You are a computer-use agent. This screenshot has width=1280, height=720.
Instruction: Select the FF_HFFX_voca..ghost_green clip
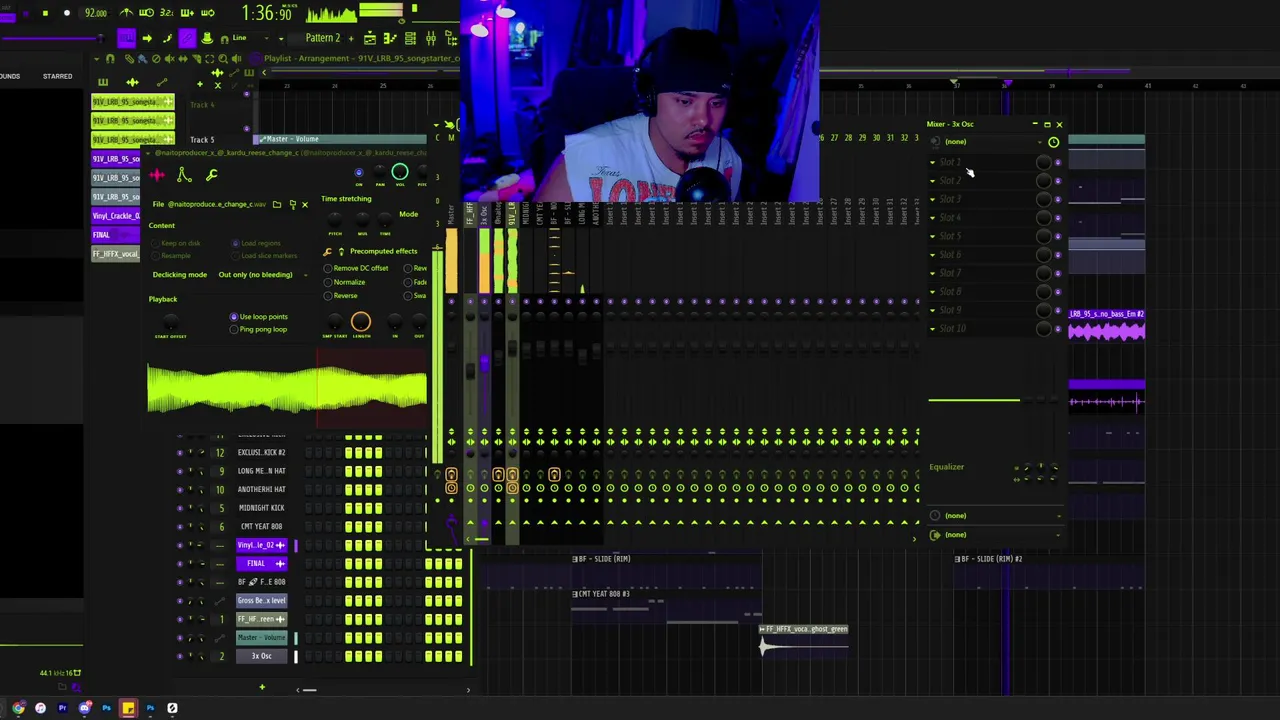click(x=803, y=642)
